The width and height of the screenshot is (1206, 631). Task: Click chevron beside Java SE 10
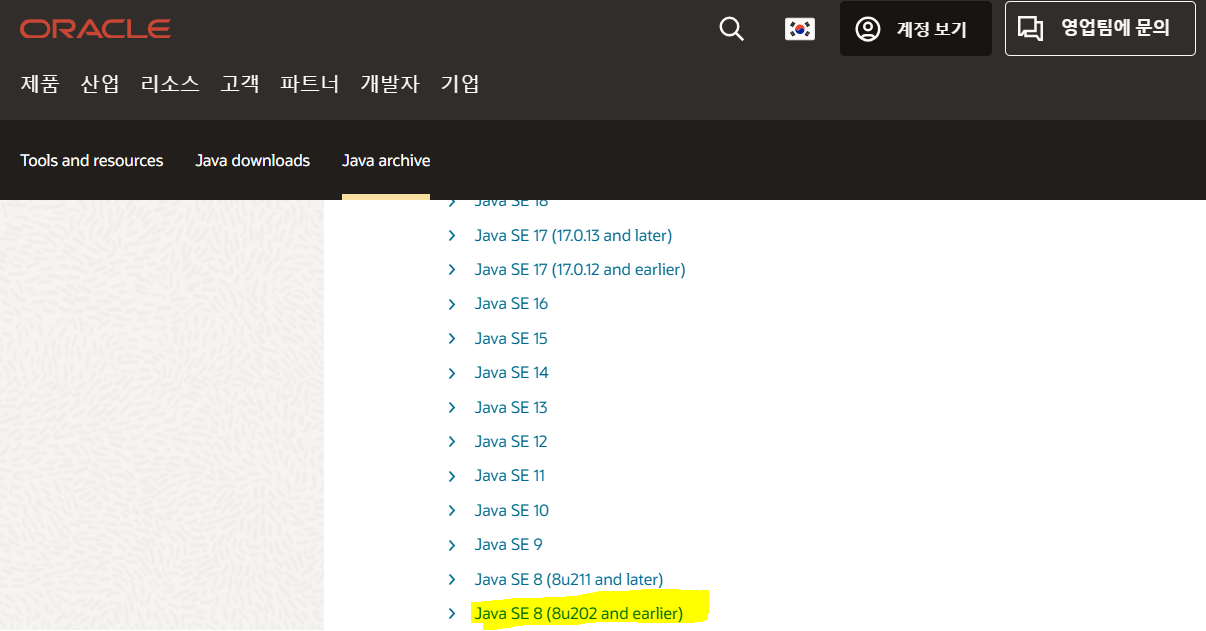[452, 510]
